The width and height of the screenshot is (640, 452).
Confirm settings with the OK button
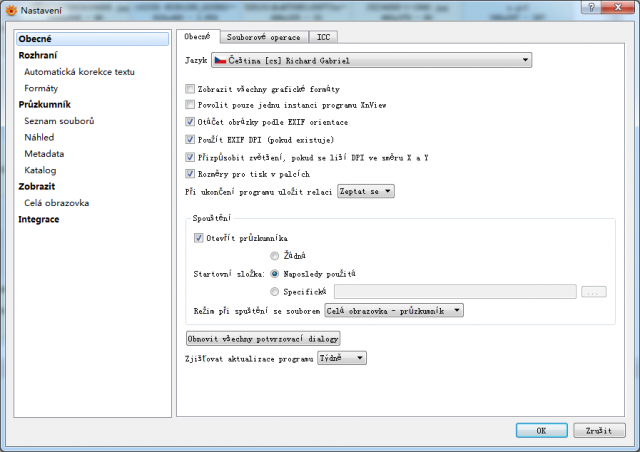coord(542,431)
